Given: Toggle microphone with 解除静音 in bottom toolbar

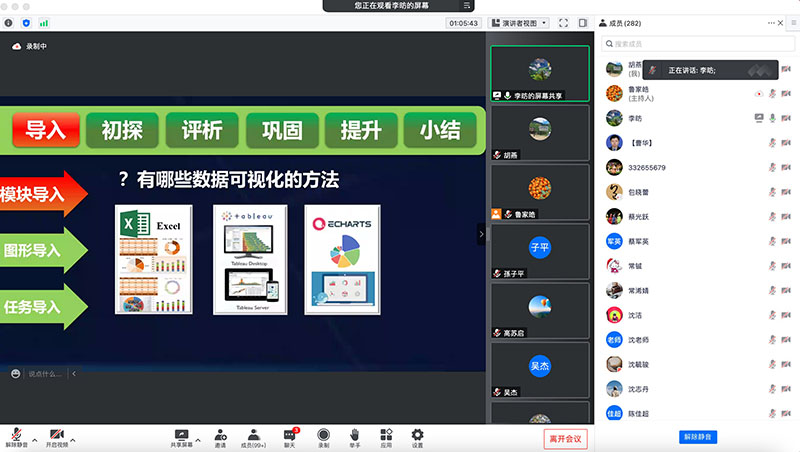Looking at the screenshot, I should [x=16, y=436].
